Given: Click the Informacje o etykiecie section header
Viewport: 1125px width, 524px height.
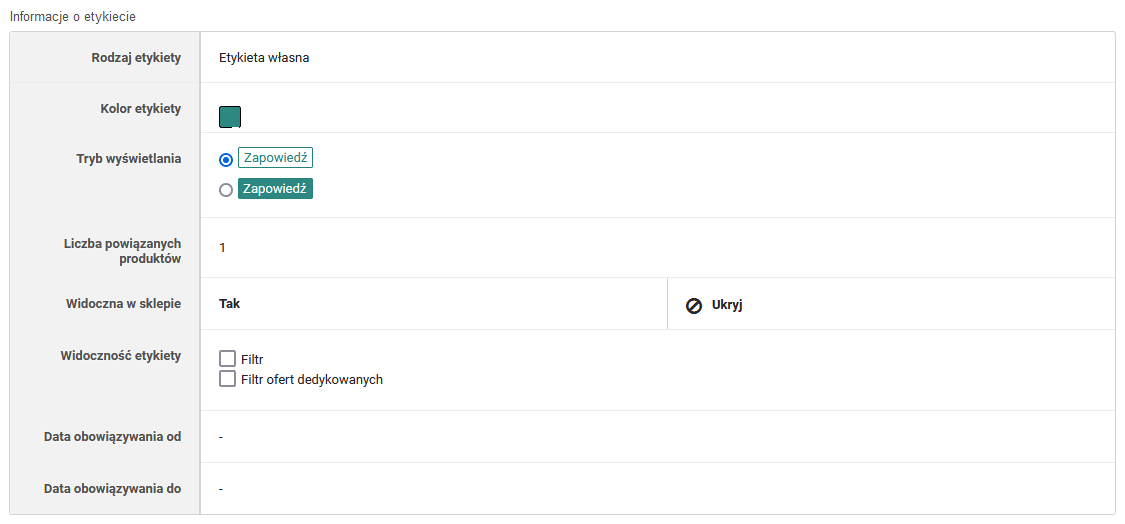Looking at the screenshot, I should coord(73,17).
